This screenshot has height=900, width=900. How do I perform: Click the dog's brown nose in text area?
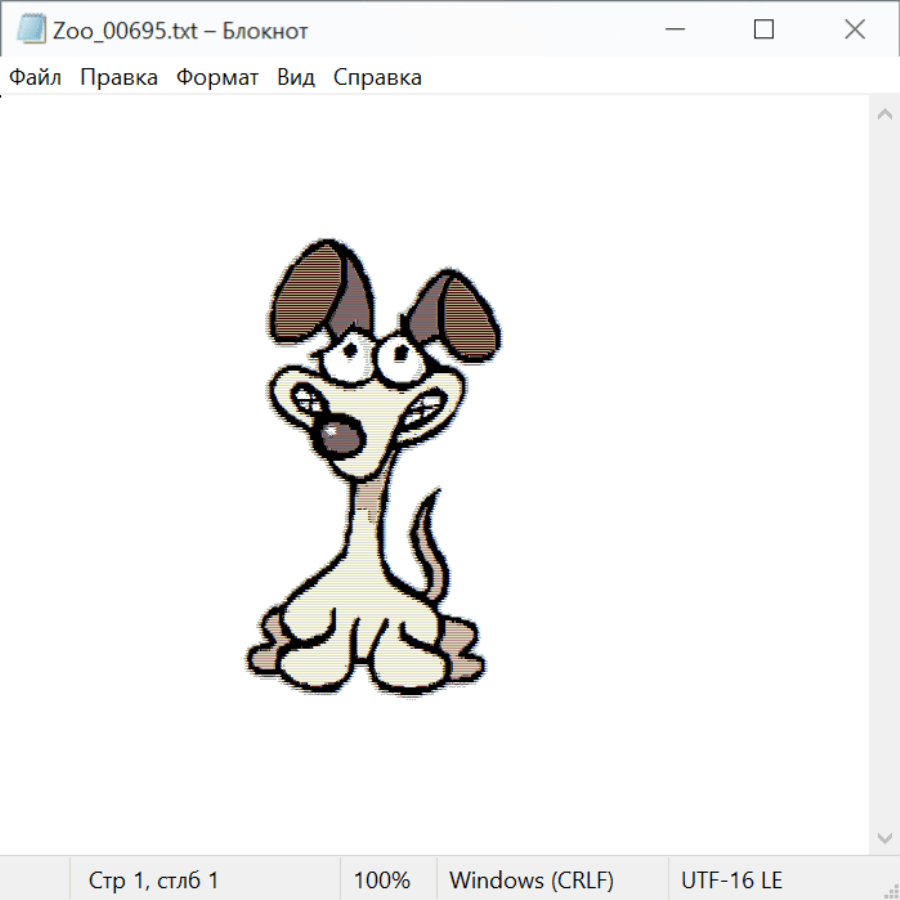(341, 436)
